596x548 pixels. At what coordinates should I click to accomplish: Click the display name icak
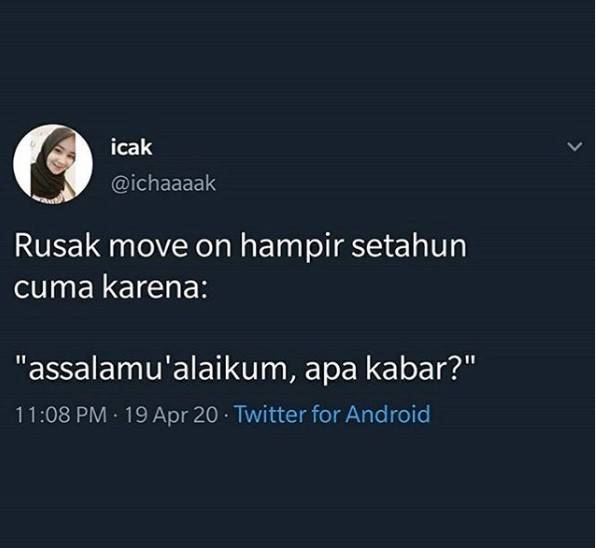[132, 147]
